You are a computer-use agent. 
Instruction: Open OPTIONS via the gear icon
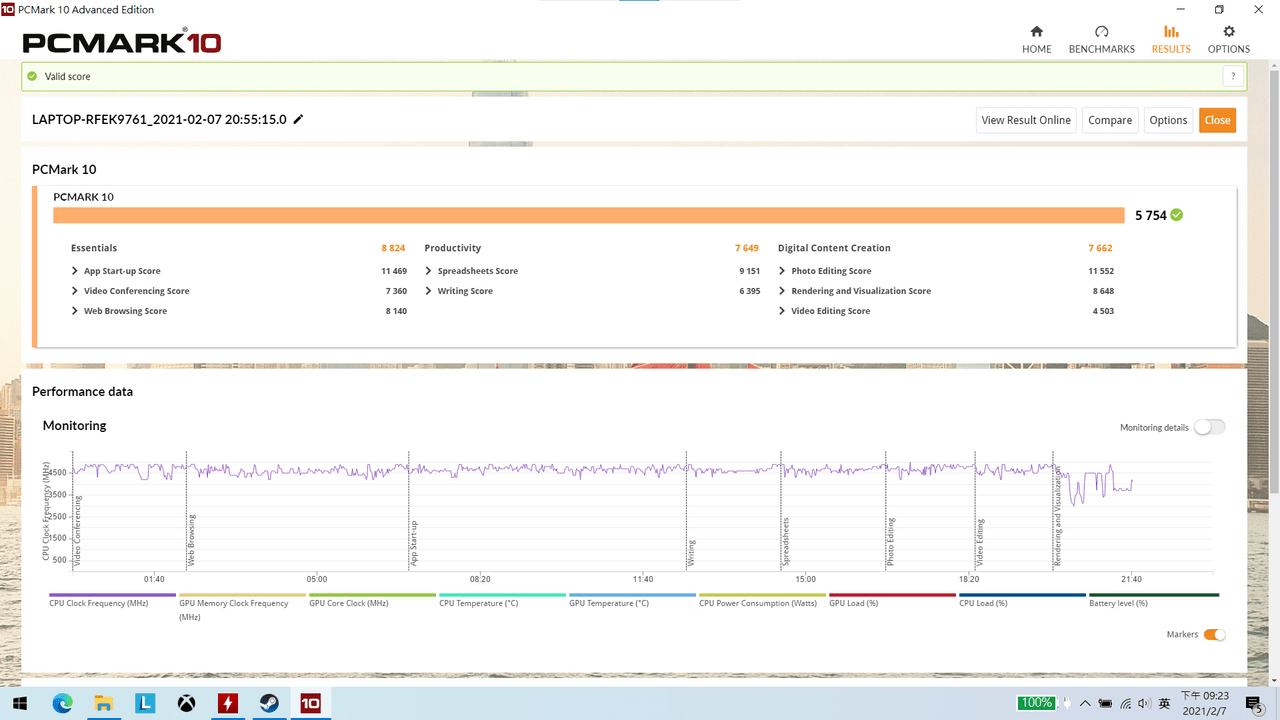pyautogui.click(x=1229, y=31)
